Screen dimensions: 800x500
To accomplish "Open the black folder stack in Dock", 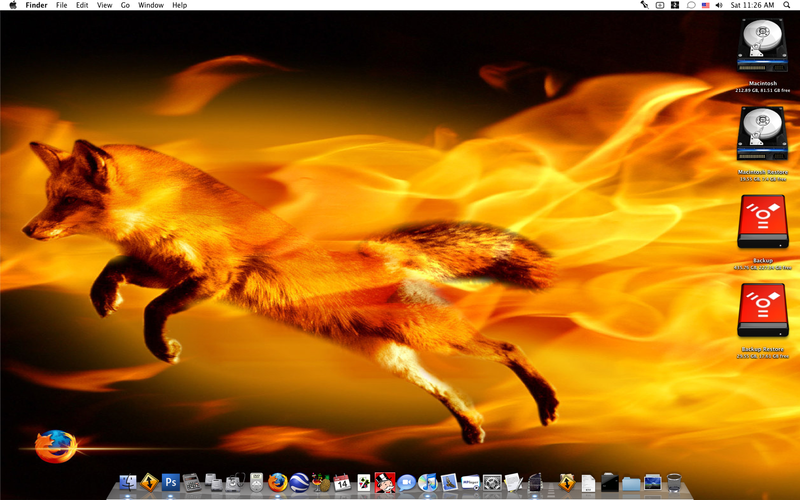I will (610, 482).
